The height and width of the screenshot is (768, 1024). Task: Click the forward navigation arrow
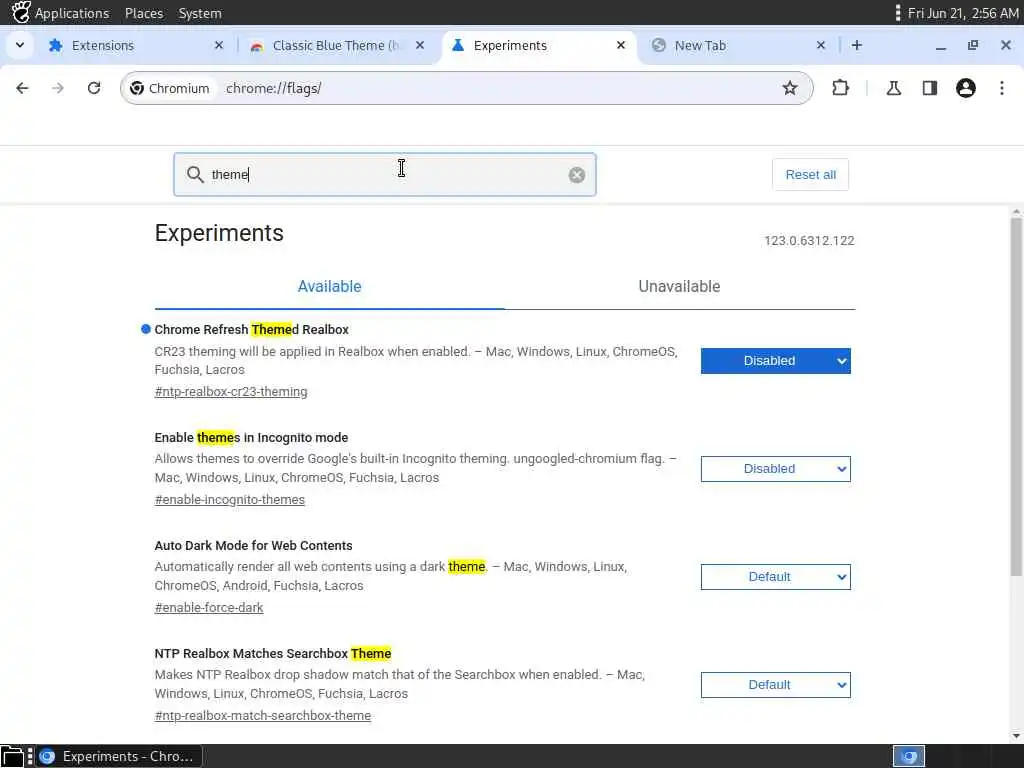point(58,88)
